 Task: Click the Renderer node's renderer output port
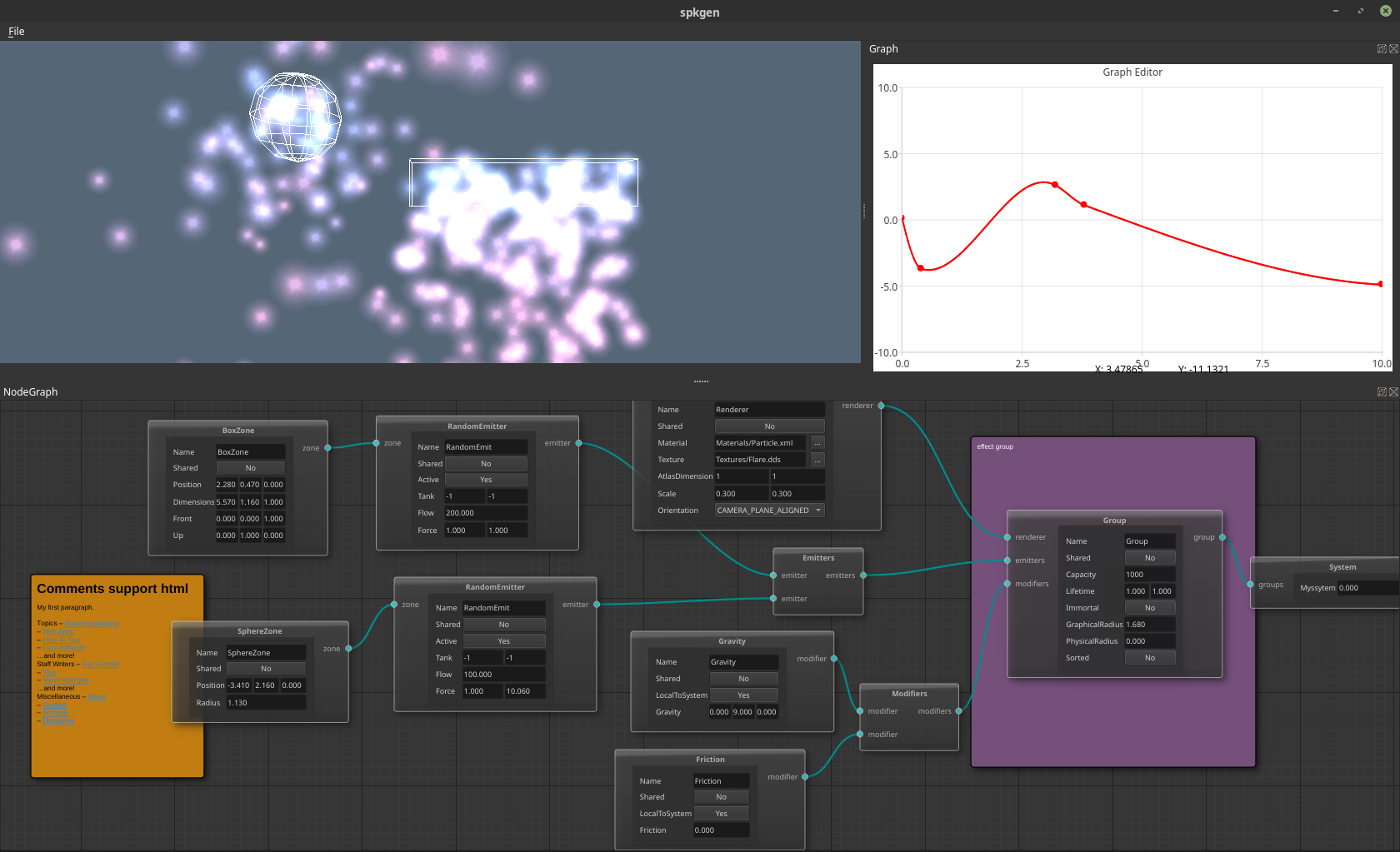(x=881, y=406)
